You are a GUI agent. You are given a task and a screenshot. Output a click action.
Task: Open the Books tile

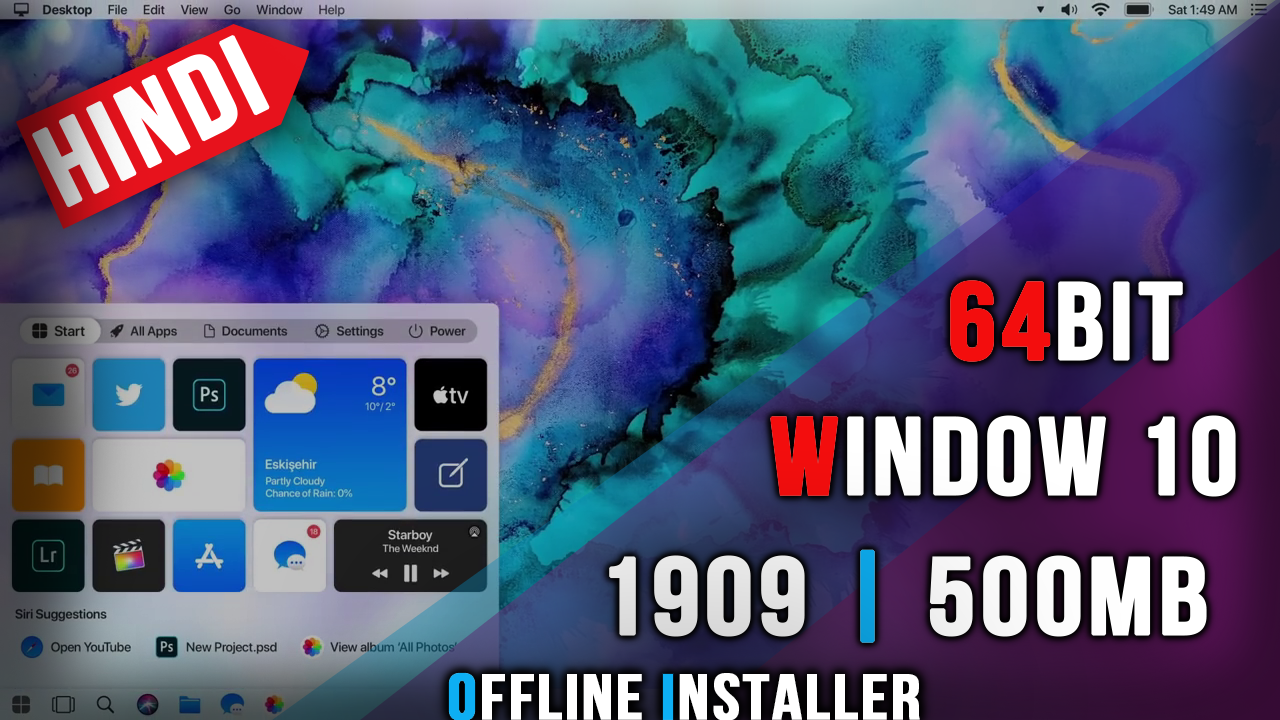pos(48,475)
